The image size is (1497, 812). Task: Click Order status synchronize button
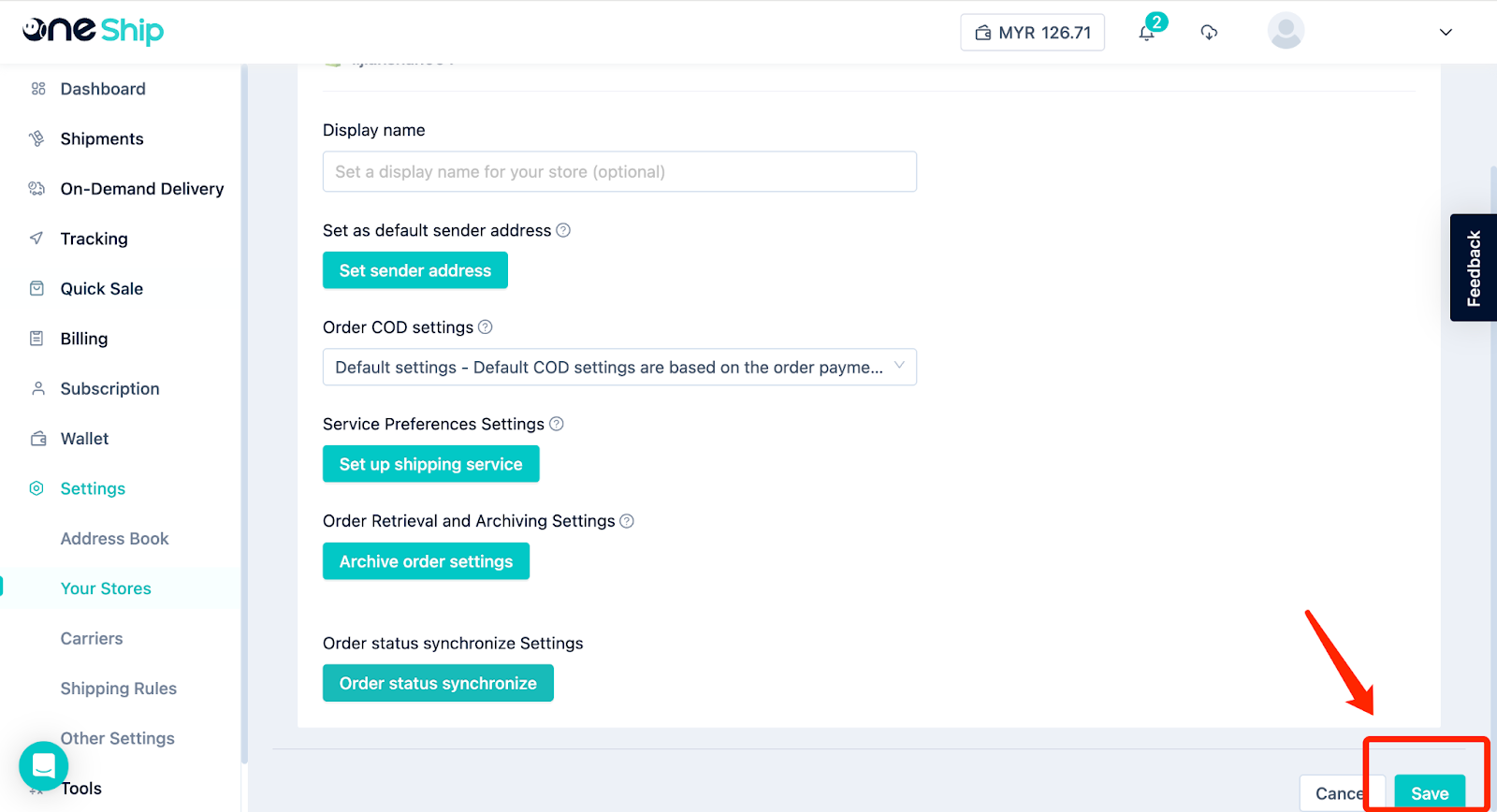(x=438, y=683)
